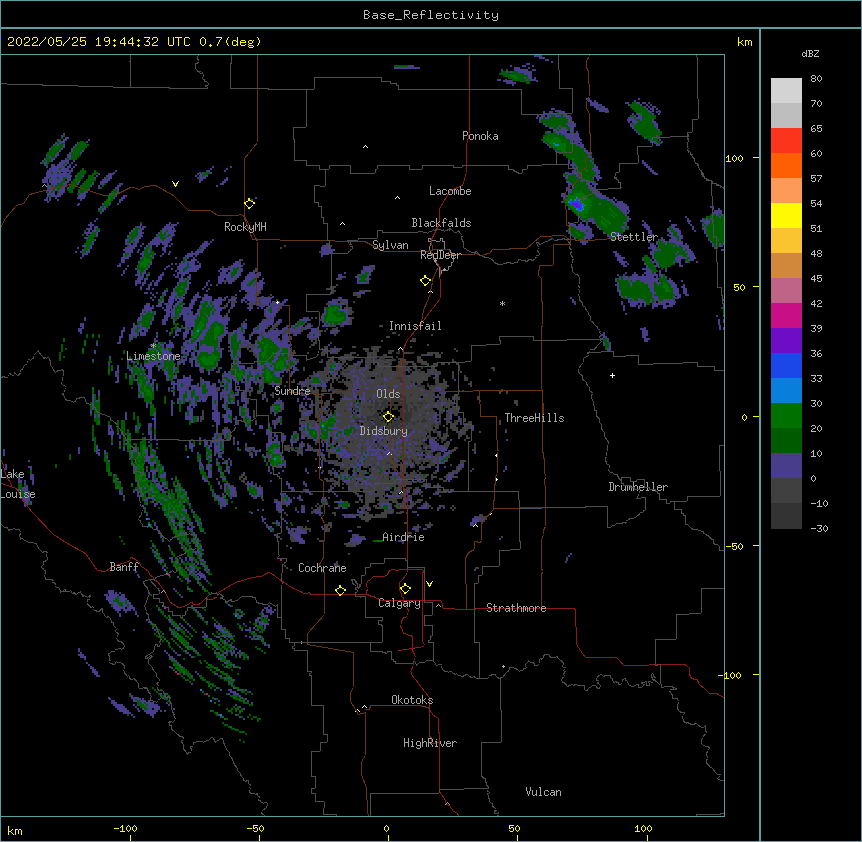This screenshot has height=842, width=862.
Task: Click the Vulcan label
Action: tap(543, 792)
